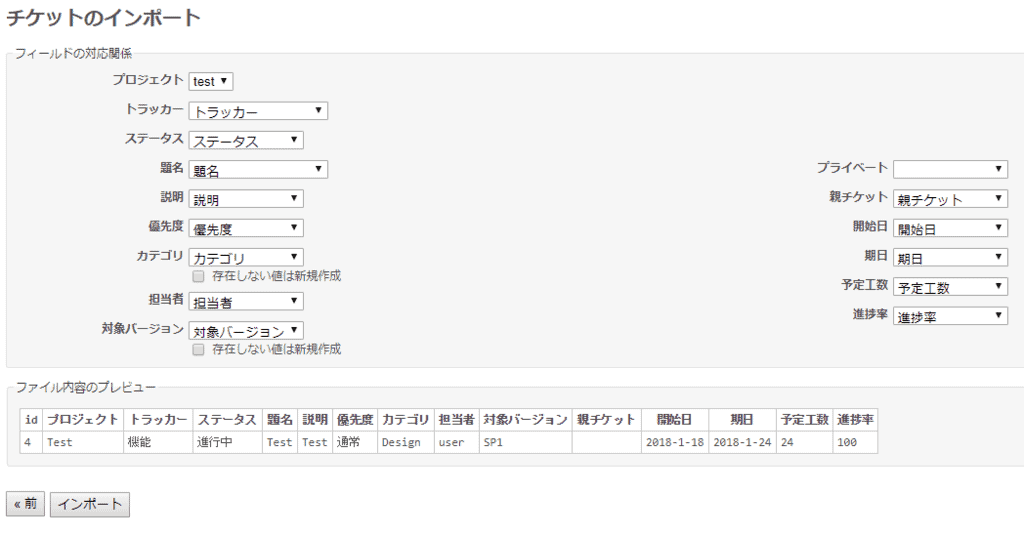Select the 期日 dropdown
This screenshot has width=1024, height=534.
950,258
